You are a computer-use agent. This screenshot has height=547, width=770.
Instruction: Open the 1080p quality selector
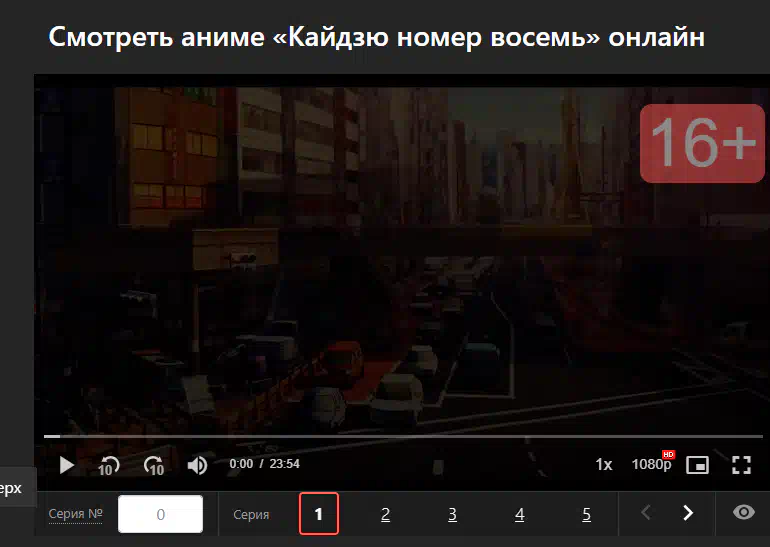(653, 463)
